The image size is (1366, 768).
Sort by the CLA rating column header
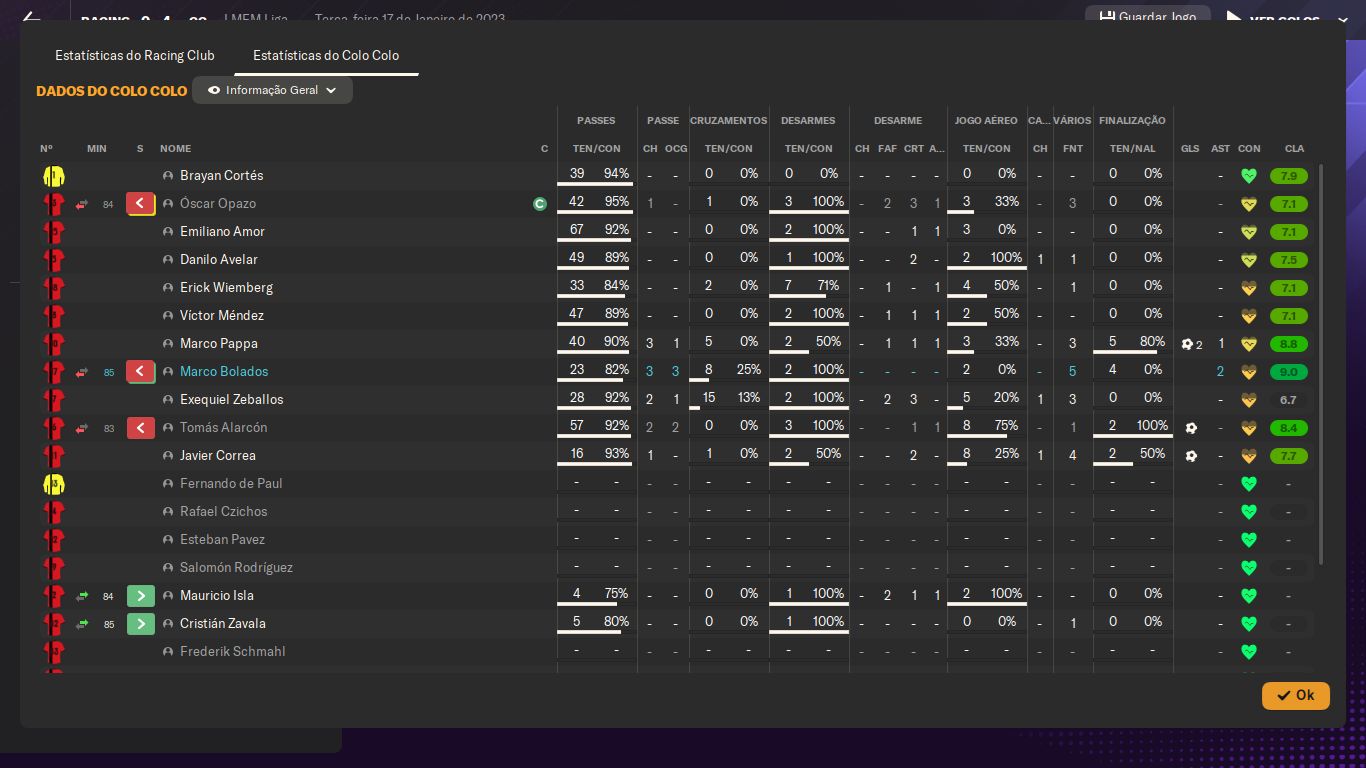pyautogui.click(x=1294, y=149)
